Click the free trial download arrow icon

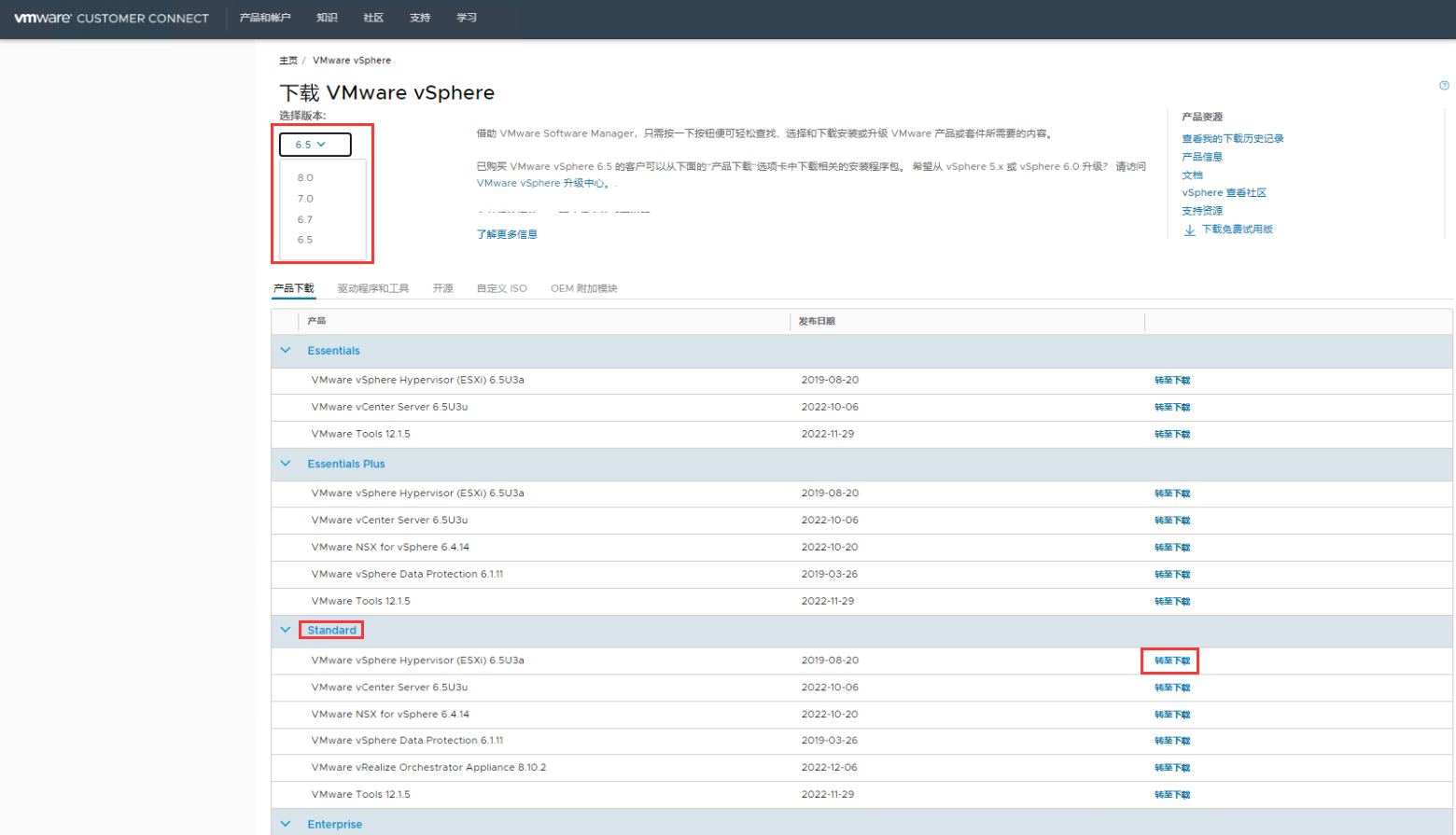pos(1189,230)
